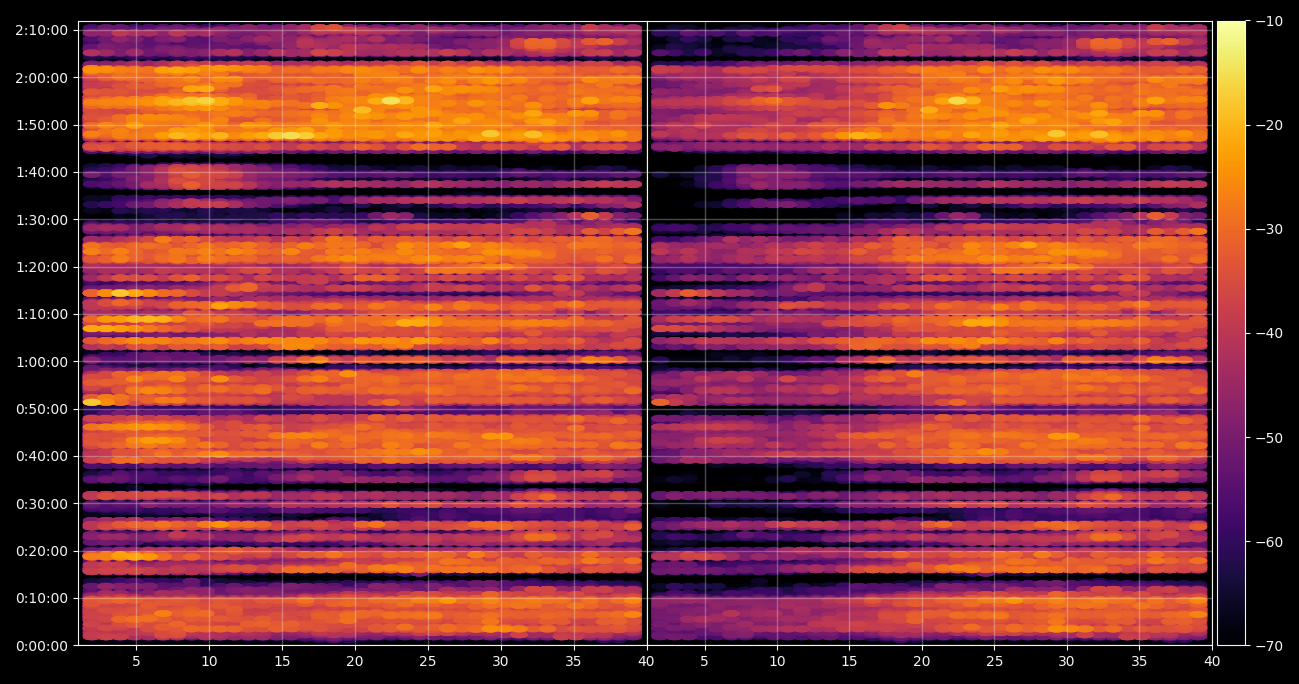1299x684 pixels.
Task: Select the −30 colorbar tick label
Action: [x=1268, y=229]
